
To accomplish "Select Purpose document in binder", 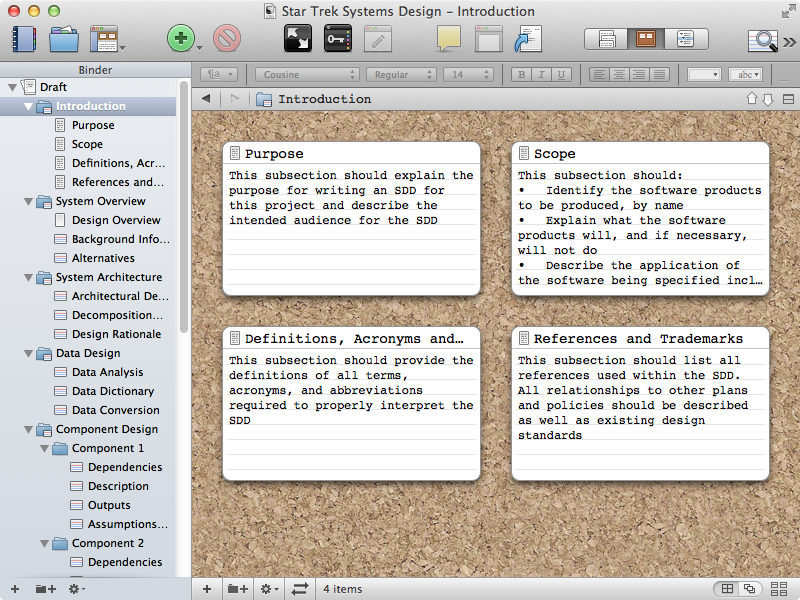I will [93, 125].
